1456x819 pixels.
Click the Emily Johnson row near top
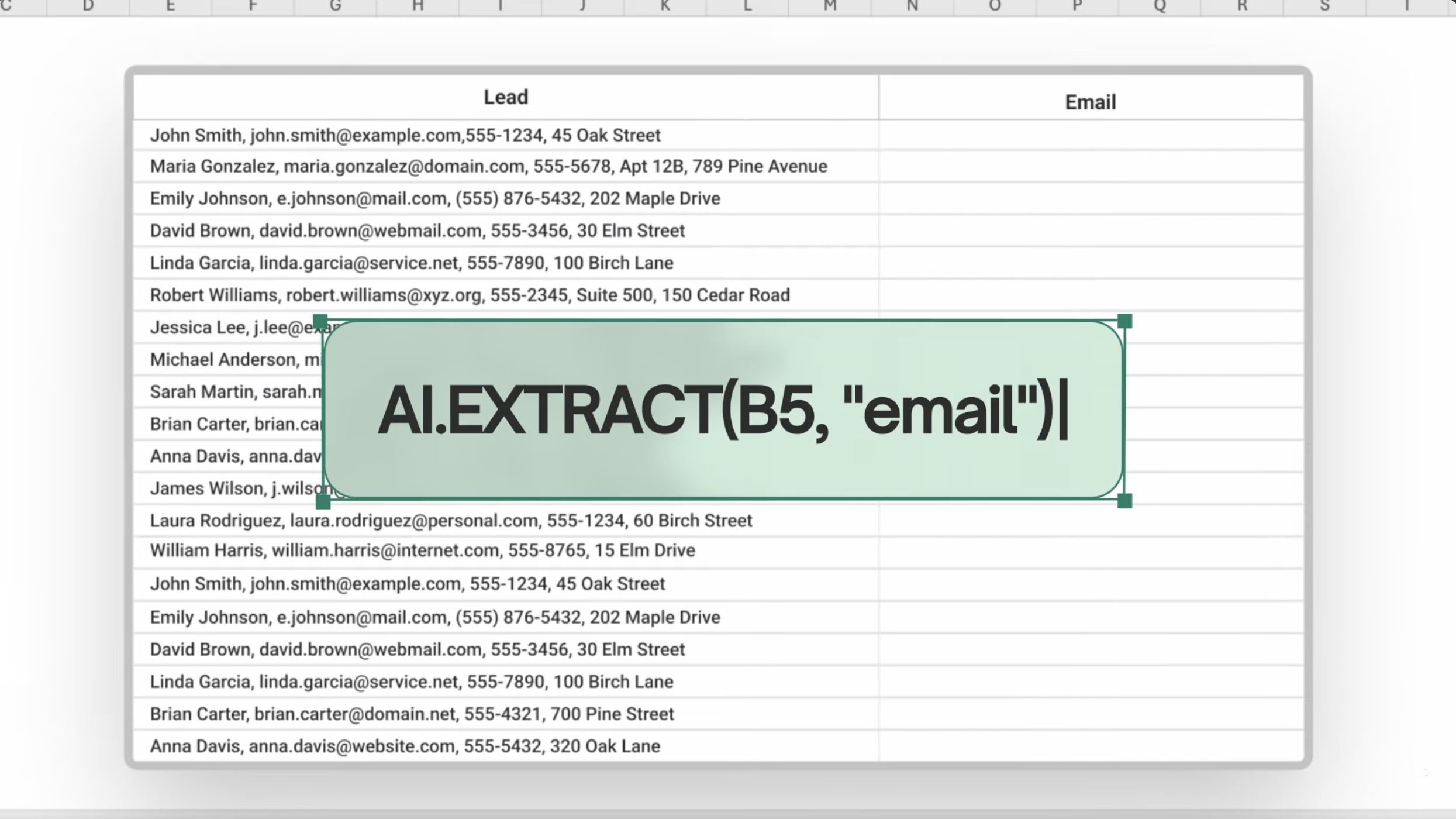tap(434, 199)
